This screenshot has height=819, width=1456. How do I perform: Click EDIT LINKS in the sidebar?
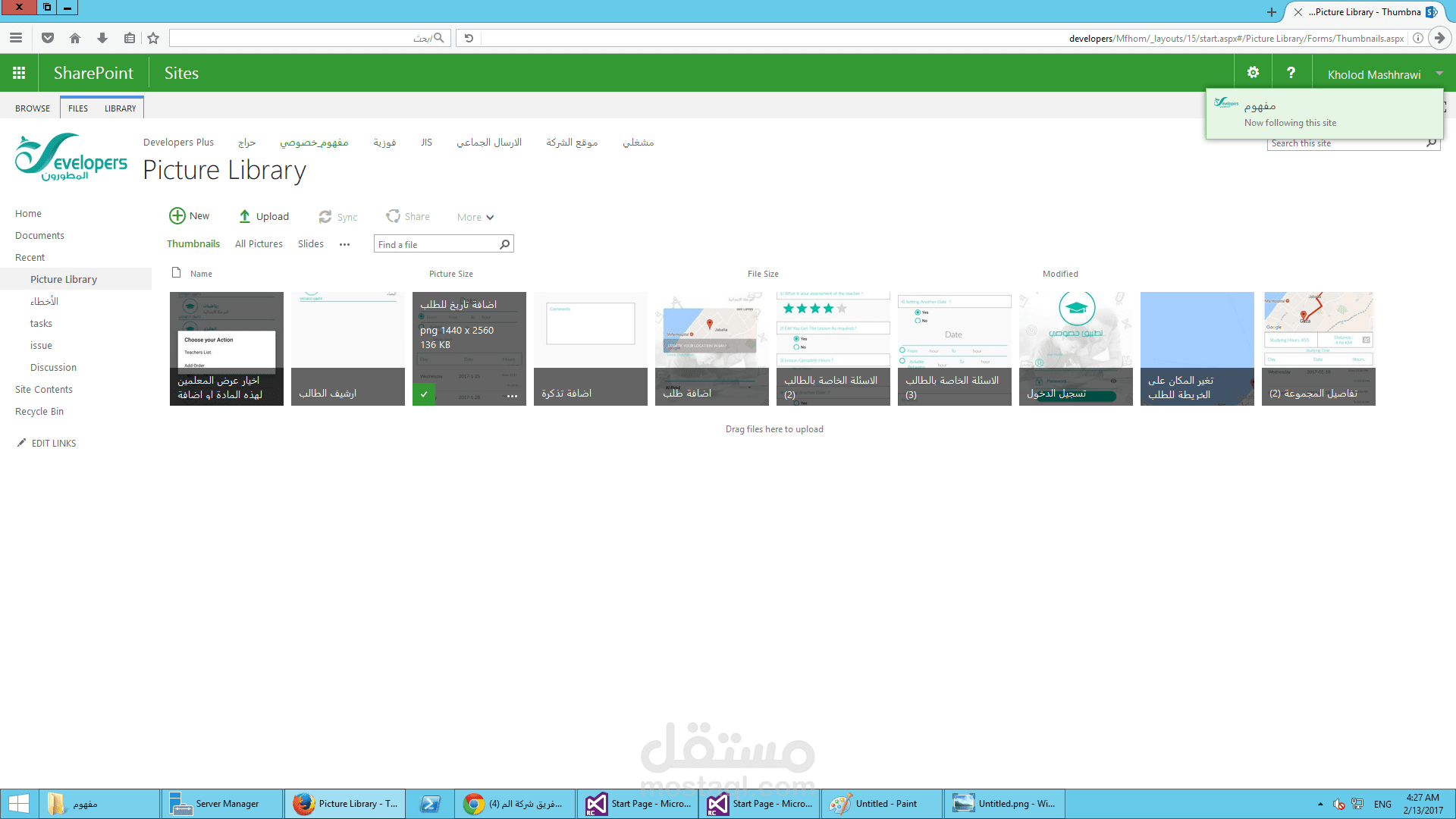53,443
